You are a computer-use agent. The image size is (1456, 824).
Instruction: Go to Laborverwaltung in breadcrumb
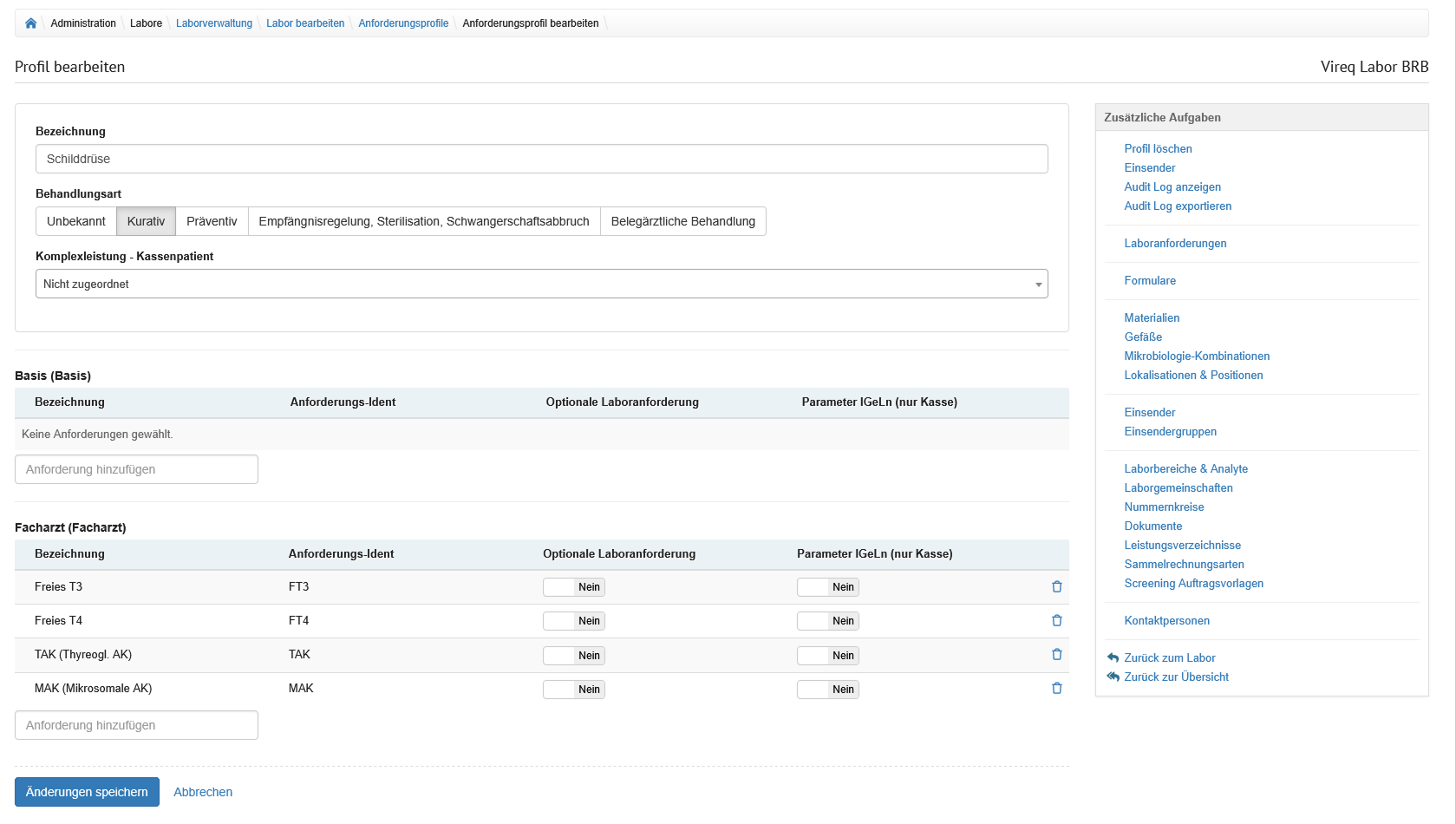[x=214, y=23]
